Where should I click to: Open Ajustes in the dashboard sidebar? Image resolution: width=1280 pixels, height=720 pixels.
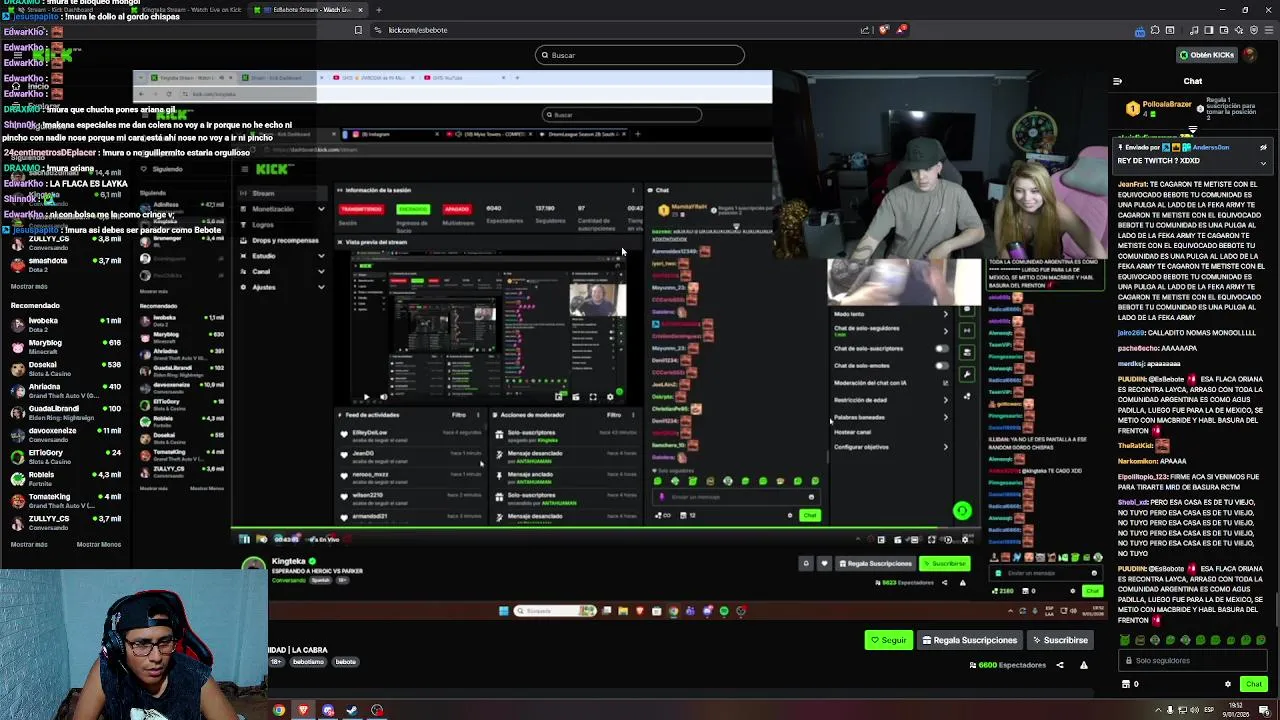(264, 287)
